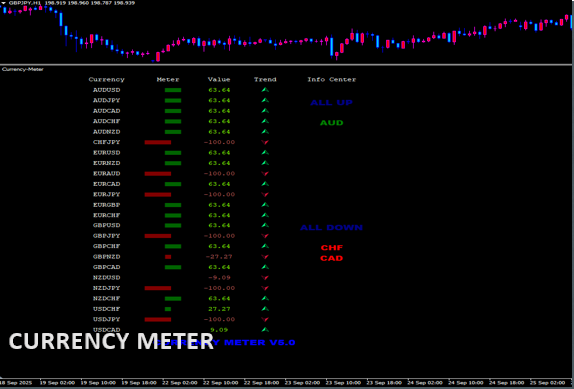Click the trend arrow in the EURNZD row

tap(265, 163)
